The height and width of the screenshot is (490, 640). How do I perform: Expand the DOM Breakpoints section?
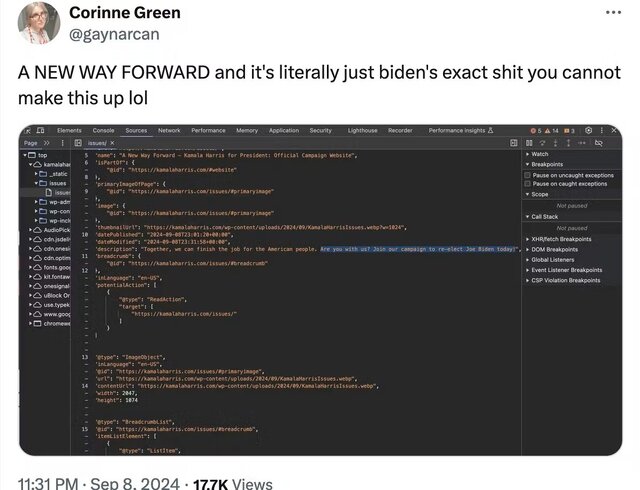pos(527,249)
